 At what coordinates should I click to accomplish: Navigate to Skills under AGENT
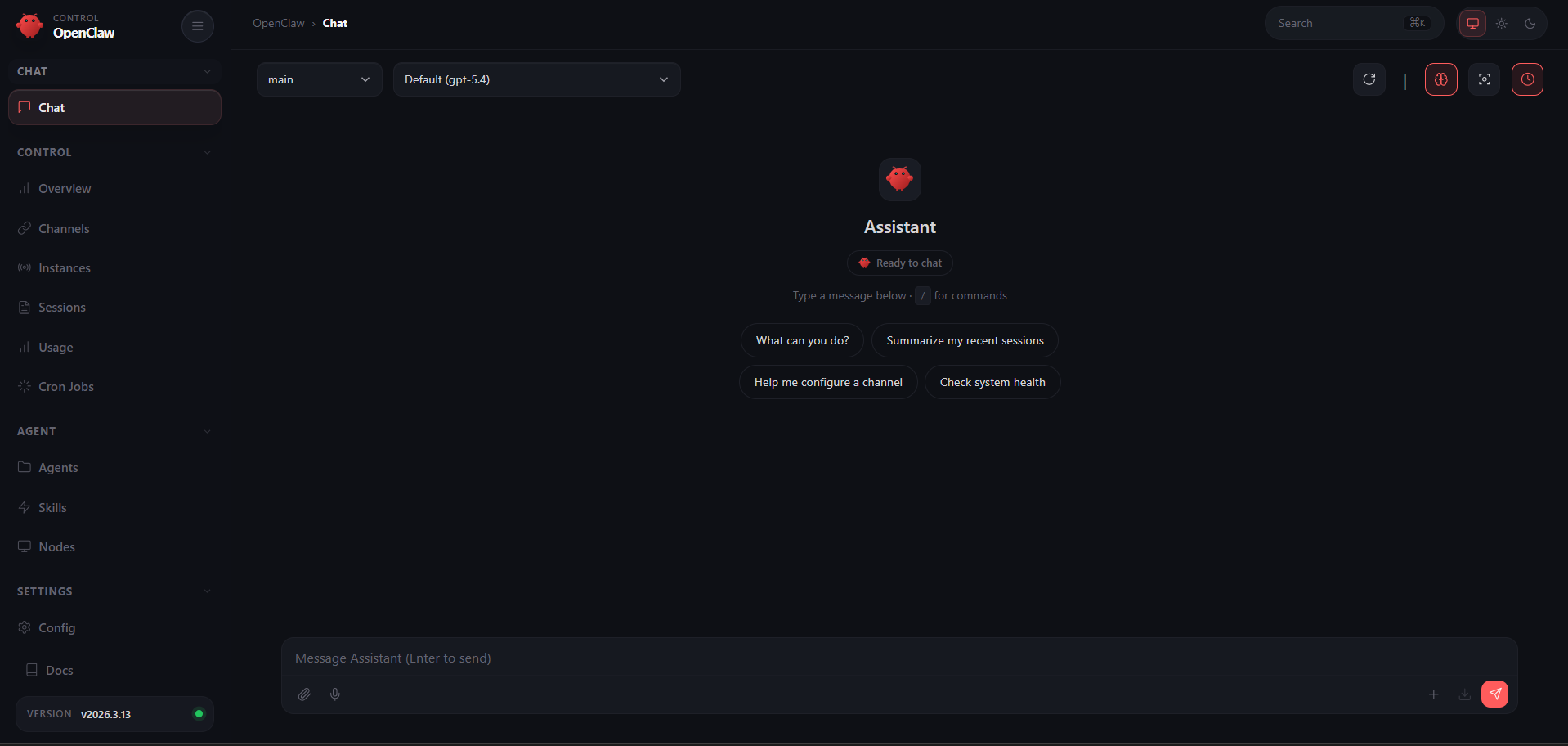pyautogui.click(x=52, y=507)
